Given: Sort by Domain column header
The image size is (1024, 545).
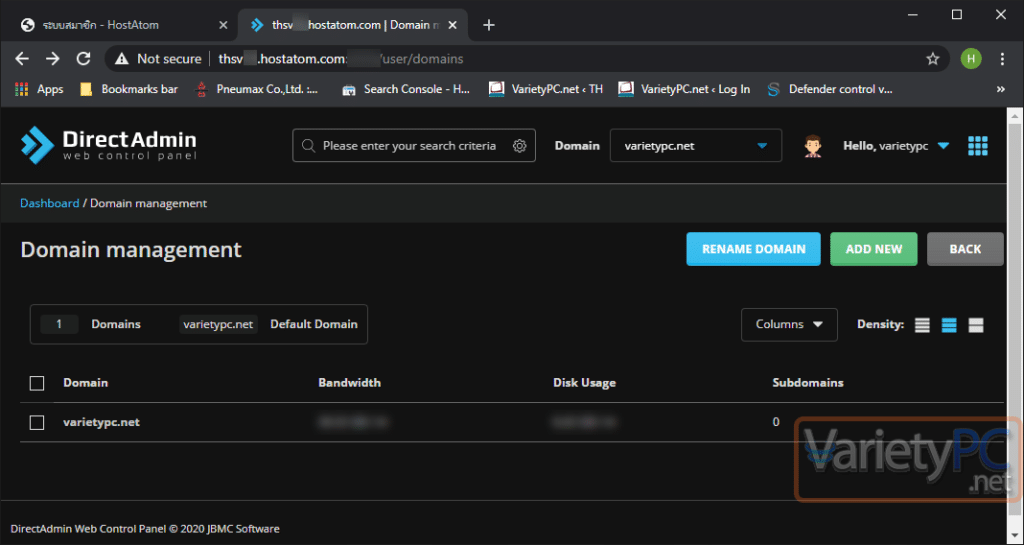Looking at the screenshot, I should [x=86, y=382].
